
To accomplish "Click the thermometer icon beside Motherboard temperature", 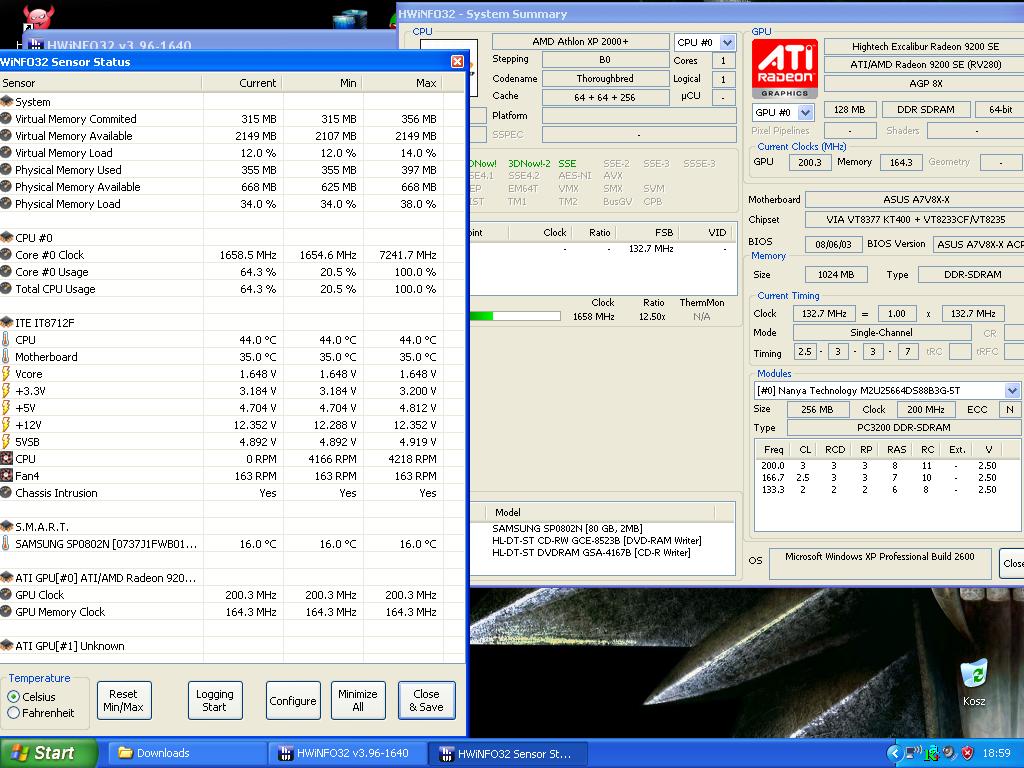I will 6,356.
